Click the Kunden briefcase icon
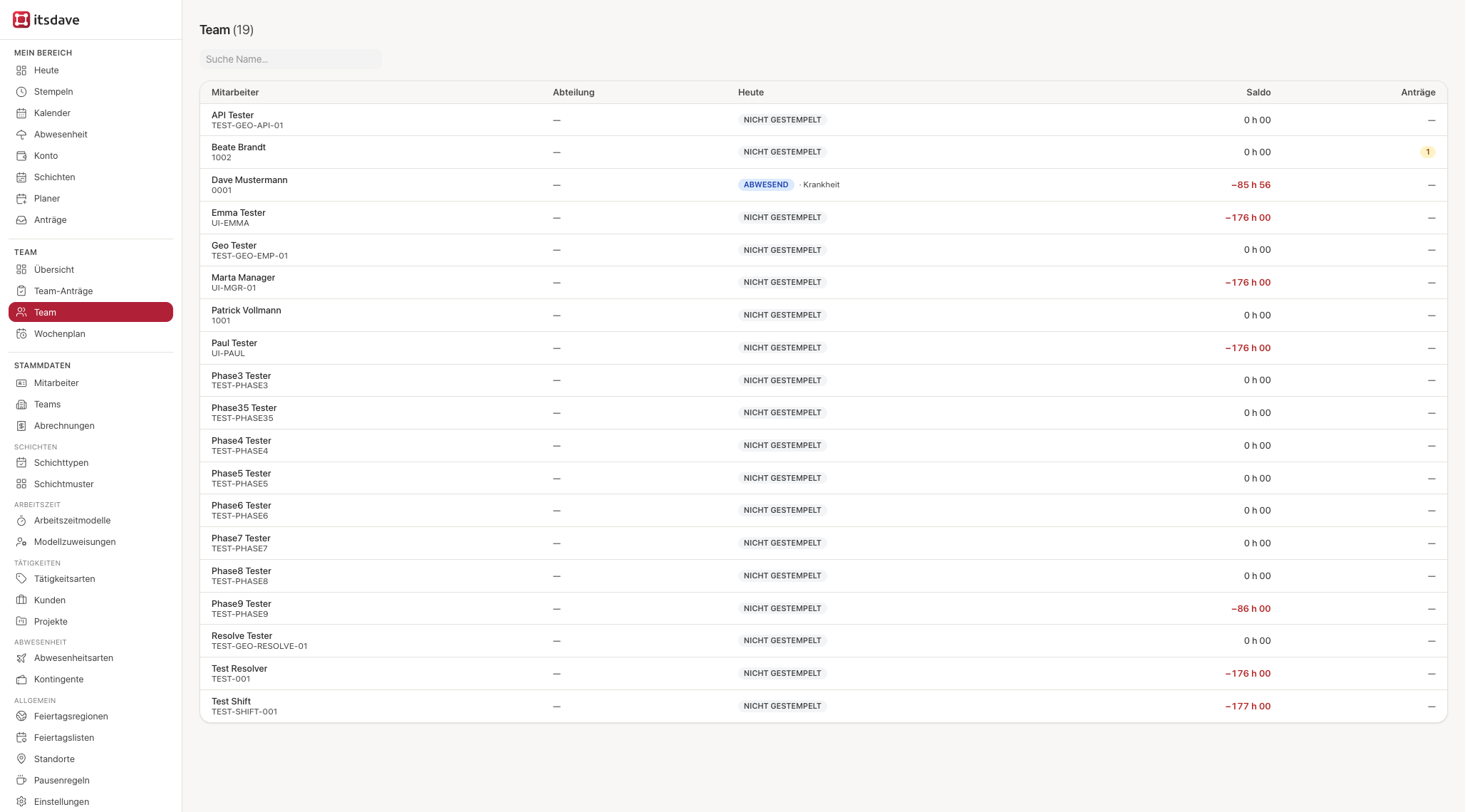This screenshot has width=1465, height=812. [x=21, y=600]
